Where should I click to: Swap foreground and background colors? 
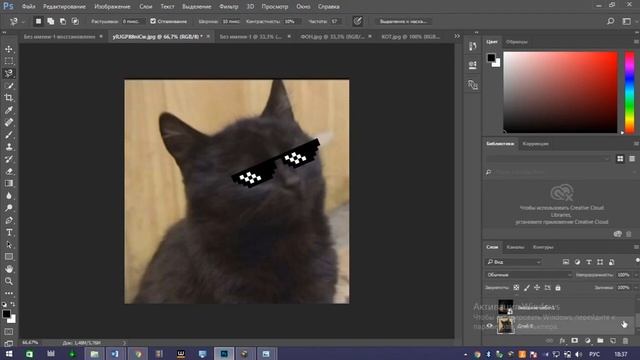(13, 304)
